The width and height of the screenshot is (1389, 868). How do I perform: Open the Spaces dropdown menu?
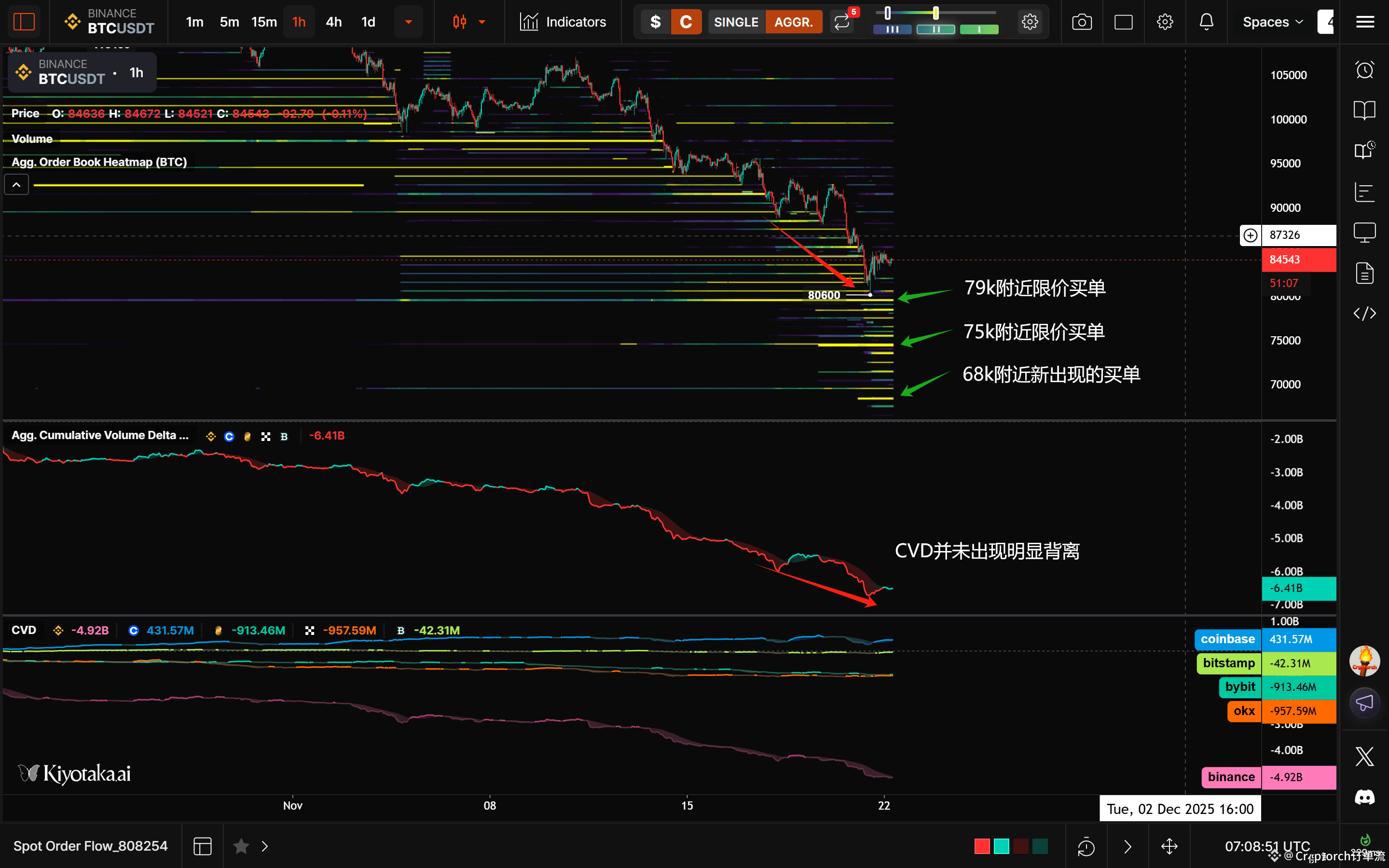pos(1272,22)
